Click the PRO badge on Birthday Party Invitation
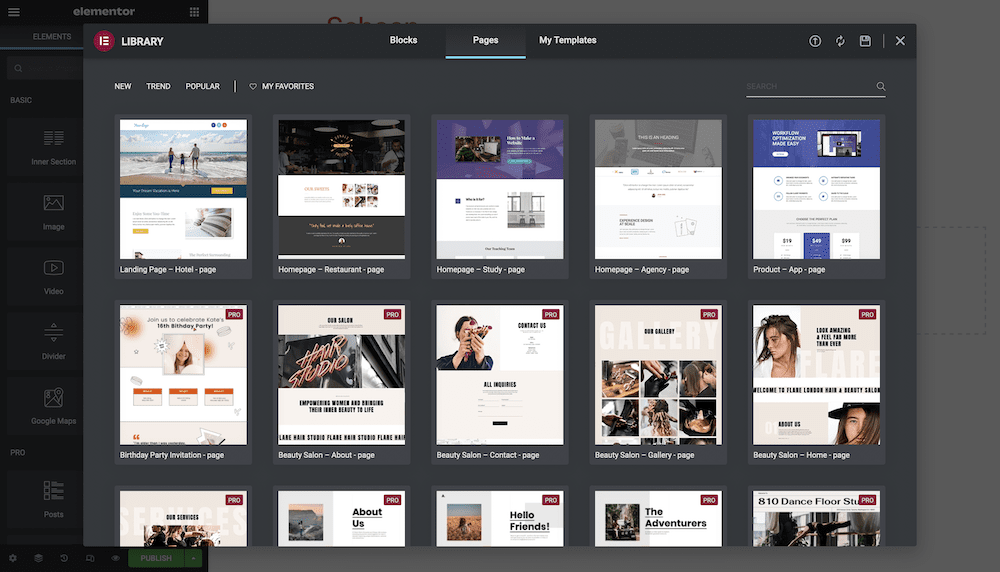This screenshot has height=572, width=1000. [x=234, y=314]
